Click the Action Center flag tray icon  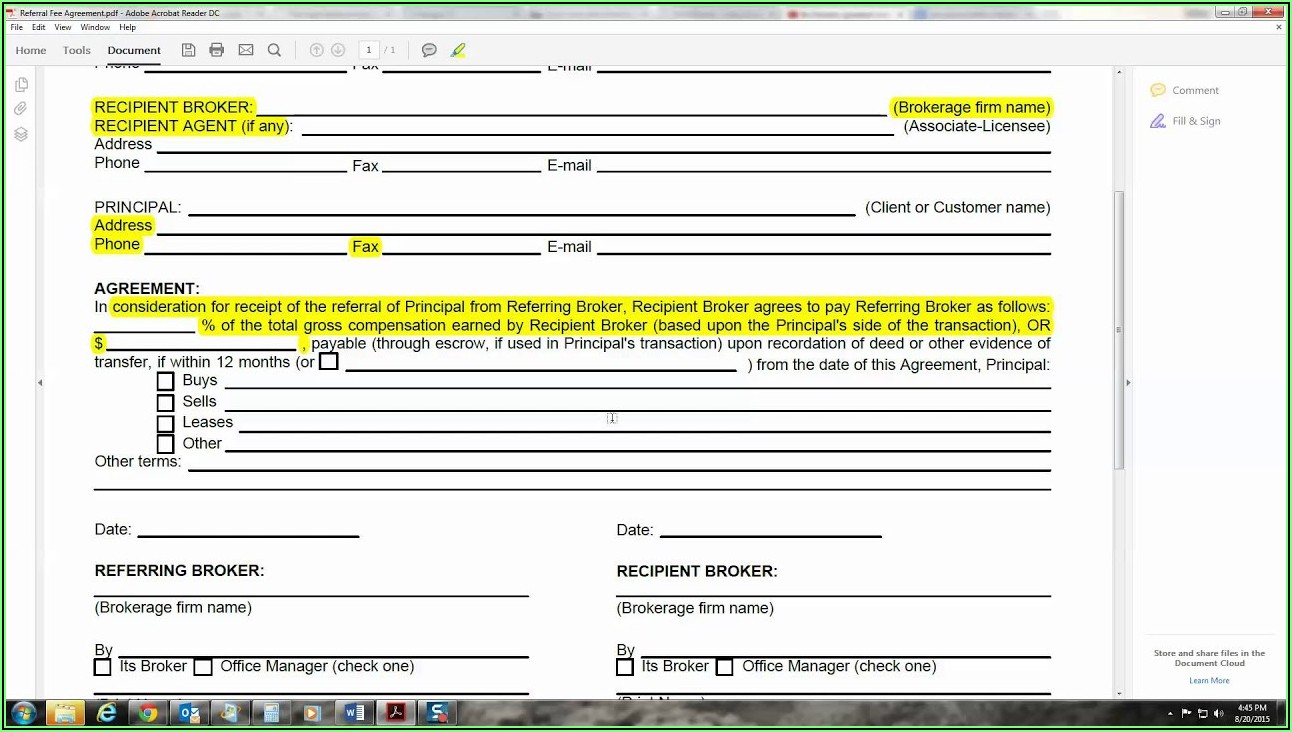pos(1187,714)
